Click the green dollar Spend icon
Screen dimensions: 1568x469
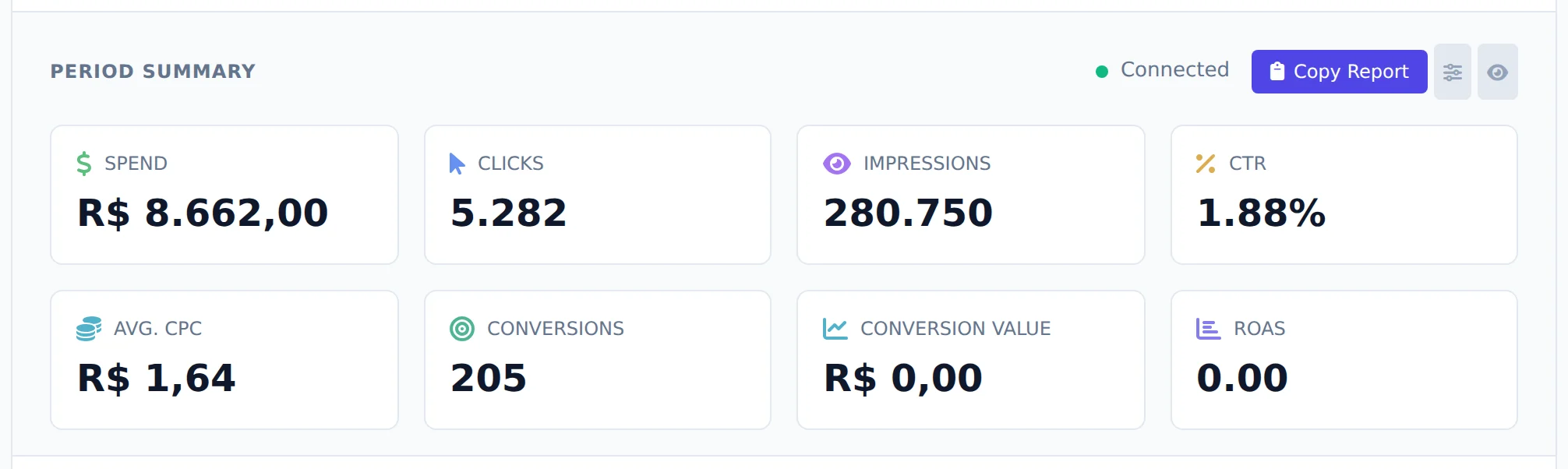[x=84, y=164]
